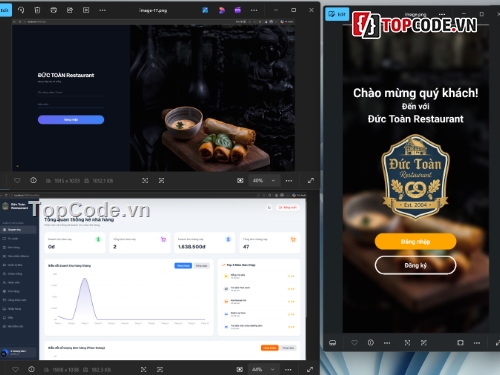
Task: Share image-17.png using share icon
Action: click(70, 10)
